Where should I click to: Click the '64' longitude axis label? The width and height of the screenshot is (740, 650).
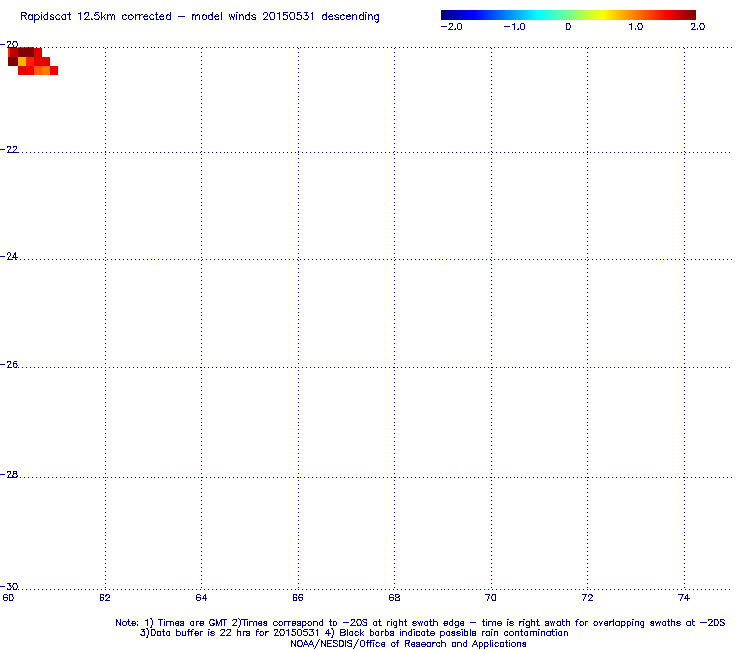coord(202,598)
